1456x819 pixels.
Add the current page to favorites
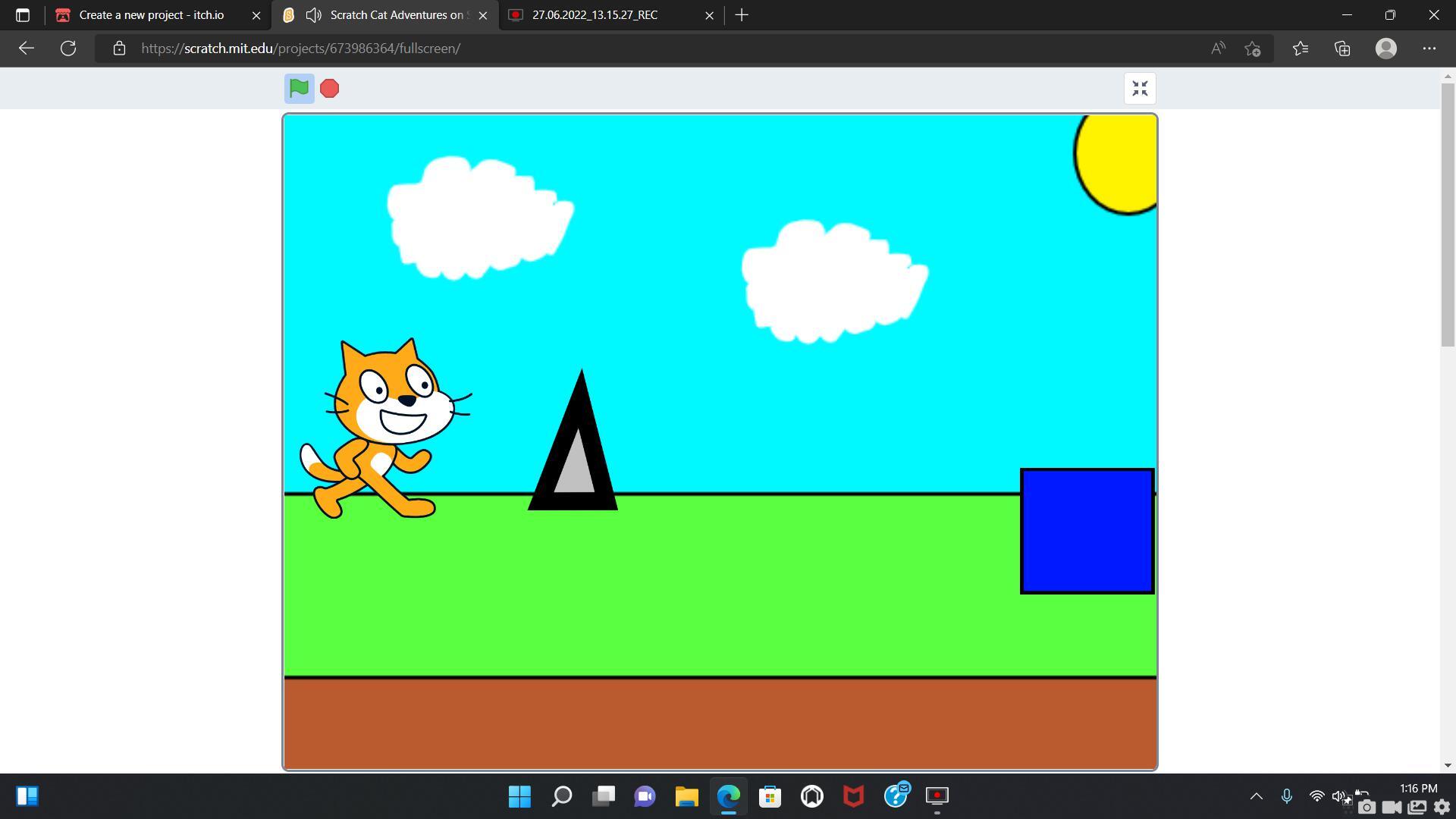1252,48
